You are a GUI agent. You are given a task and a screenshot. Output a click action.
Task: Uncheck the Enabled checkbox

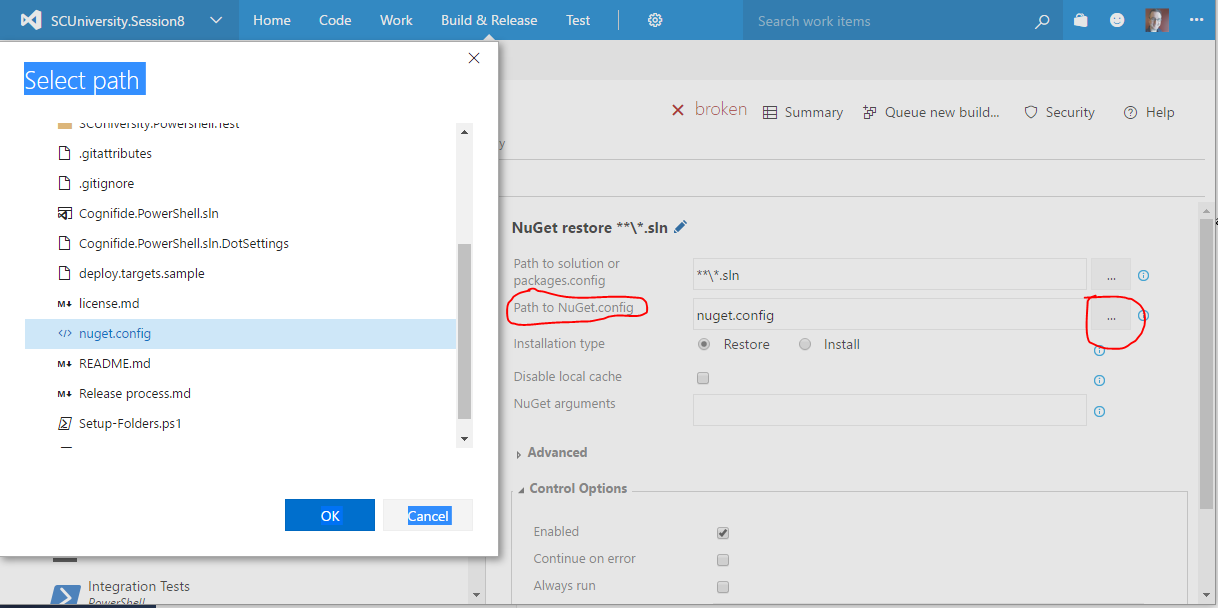(723, 533)
